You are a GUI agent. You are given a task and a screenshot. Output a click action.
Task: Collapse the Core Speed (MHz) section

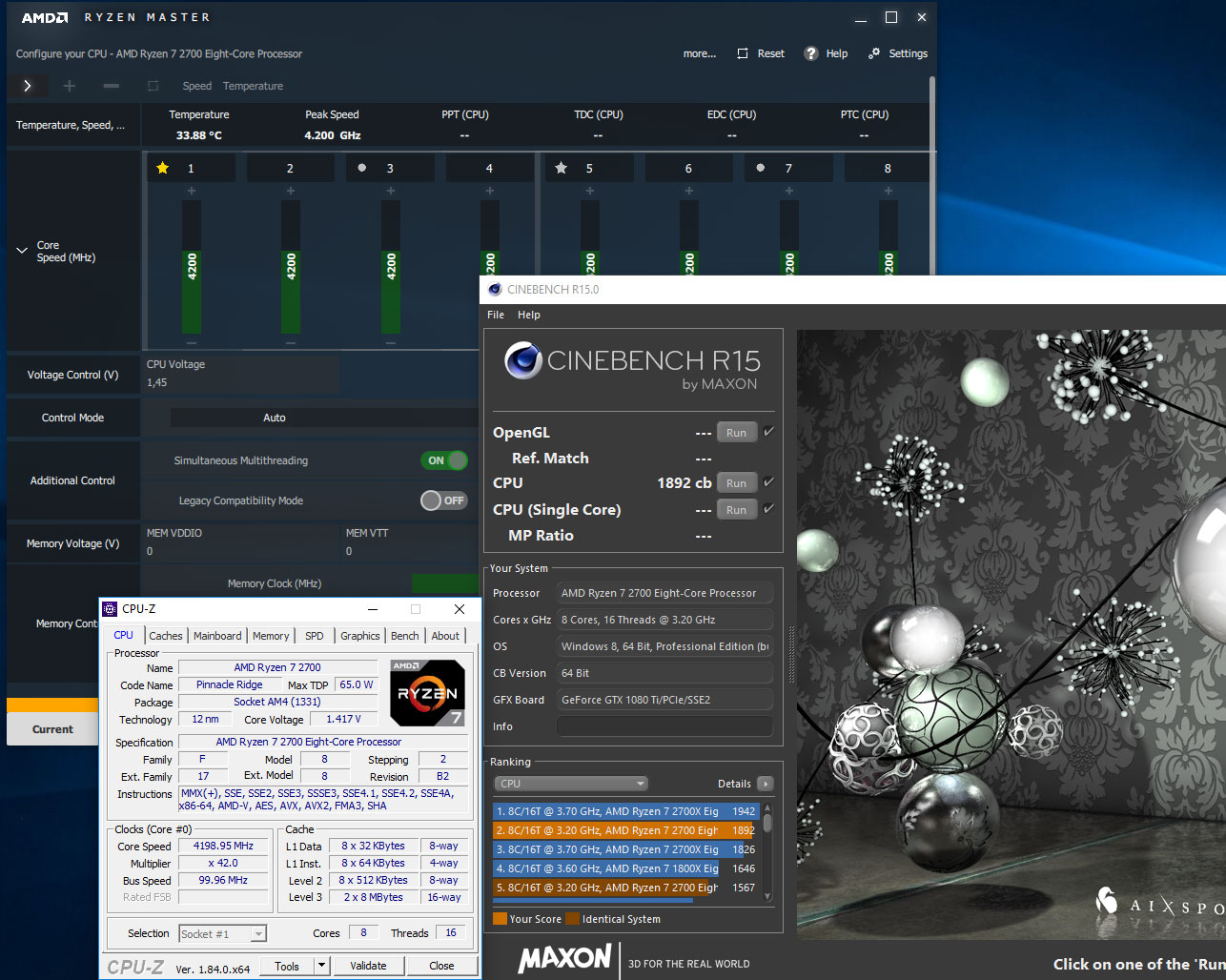(x=22, y=251)
